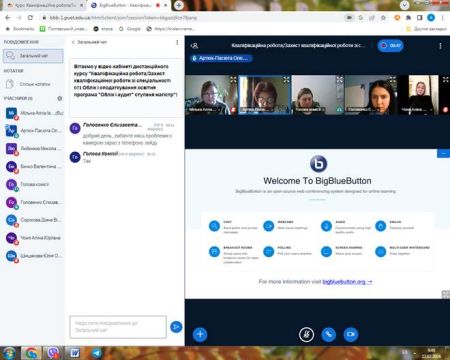450x360 pixels.
Task: Open the tab search chevron
Action: tap(405, 5)
